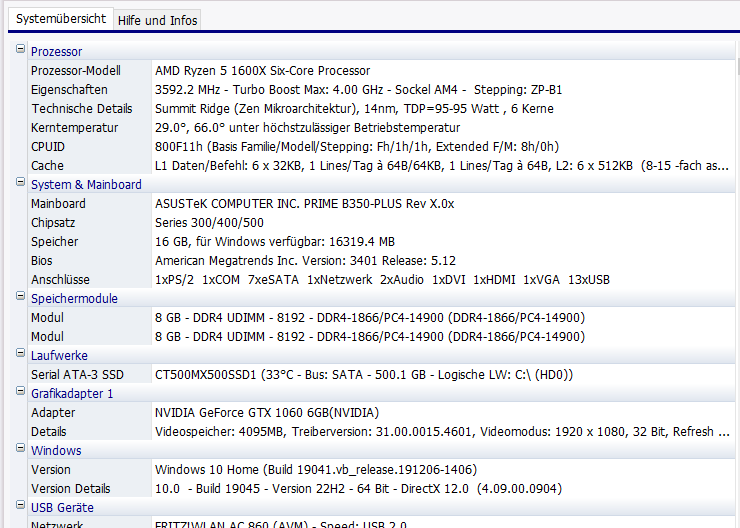The height and width of the screenshot is (528, 740).
Task: Select the L1 Daten/Befehl cache value
Action: tap(442, 166)
